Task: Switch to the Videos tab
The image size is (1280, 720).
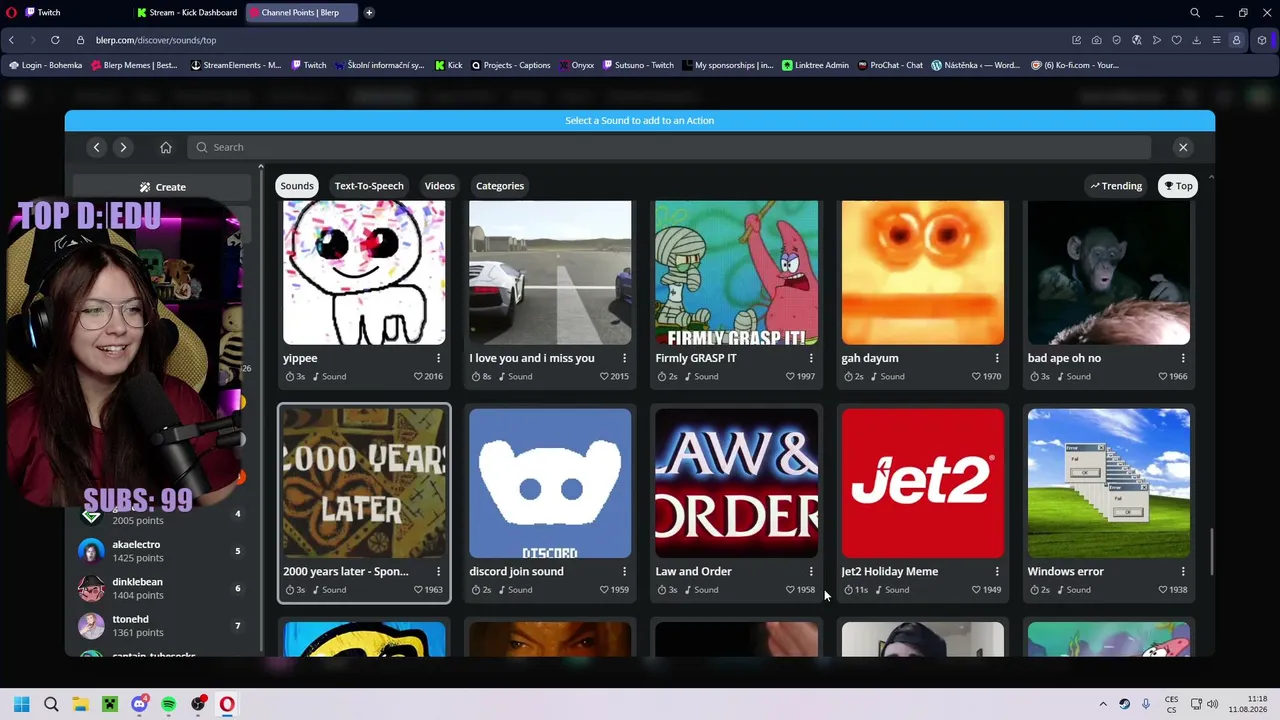Action: click(439, 186)
